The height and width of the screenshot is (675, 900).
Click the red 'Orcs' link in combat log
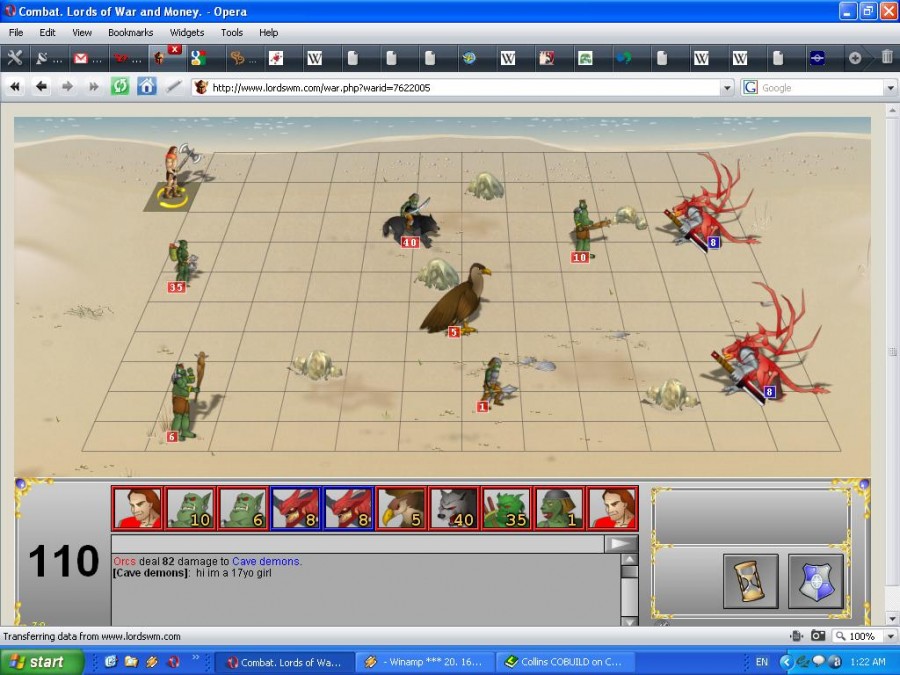pyautogui.click(x=125, y=561)
